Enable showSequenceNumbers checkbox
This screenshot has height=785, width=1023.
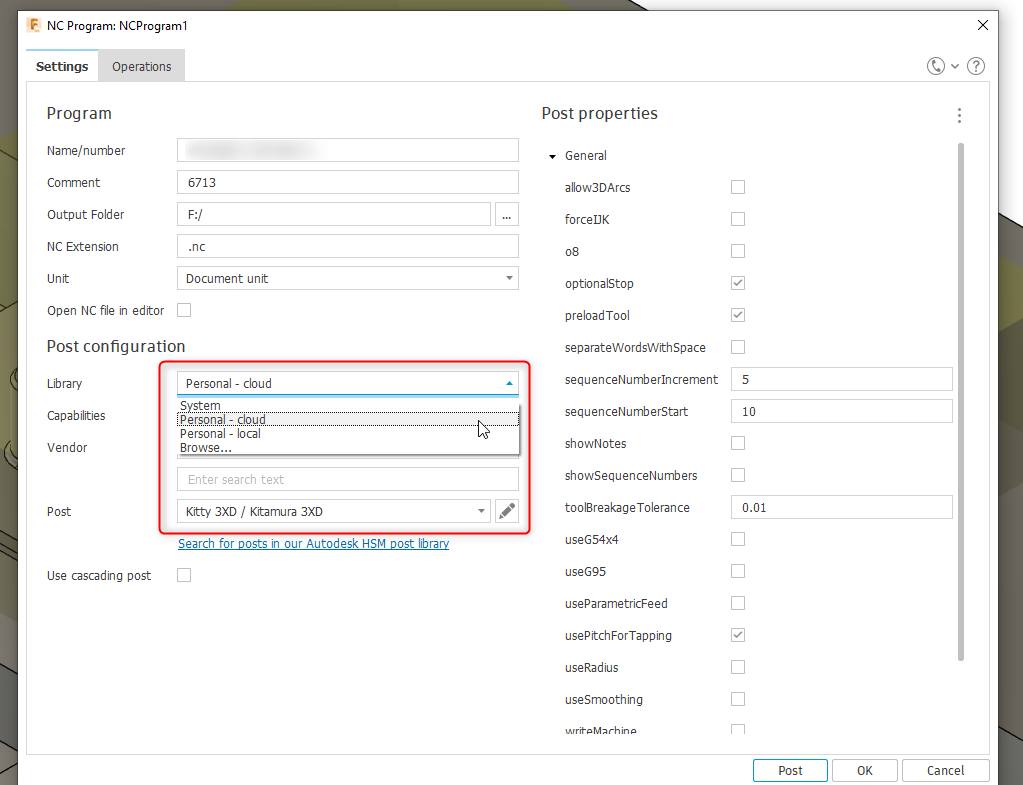pos(738,475)
